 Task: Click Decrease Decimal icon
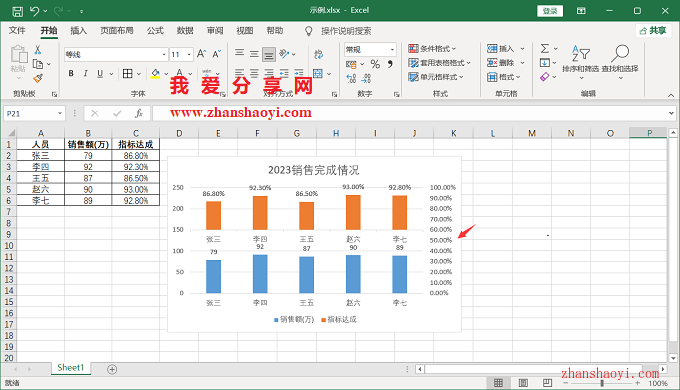pos(366,78)
